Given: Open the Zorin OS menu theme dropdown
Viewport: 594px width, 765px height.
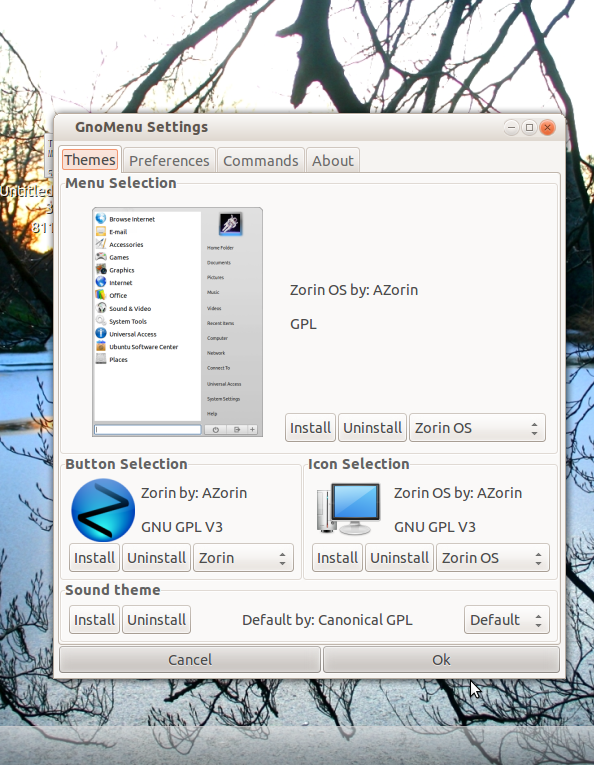Looking at the screenshot, I should [x=477, y=428].
